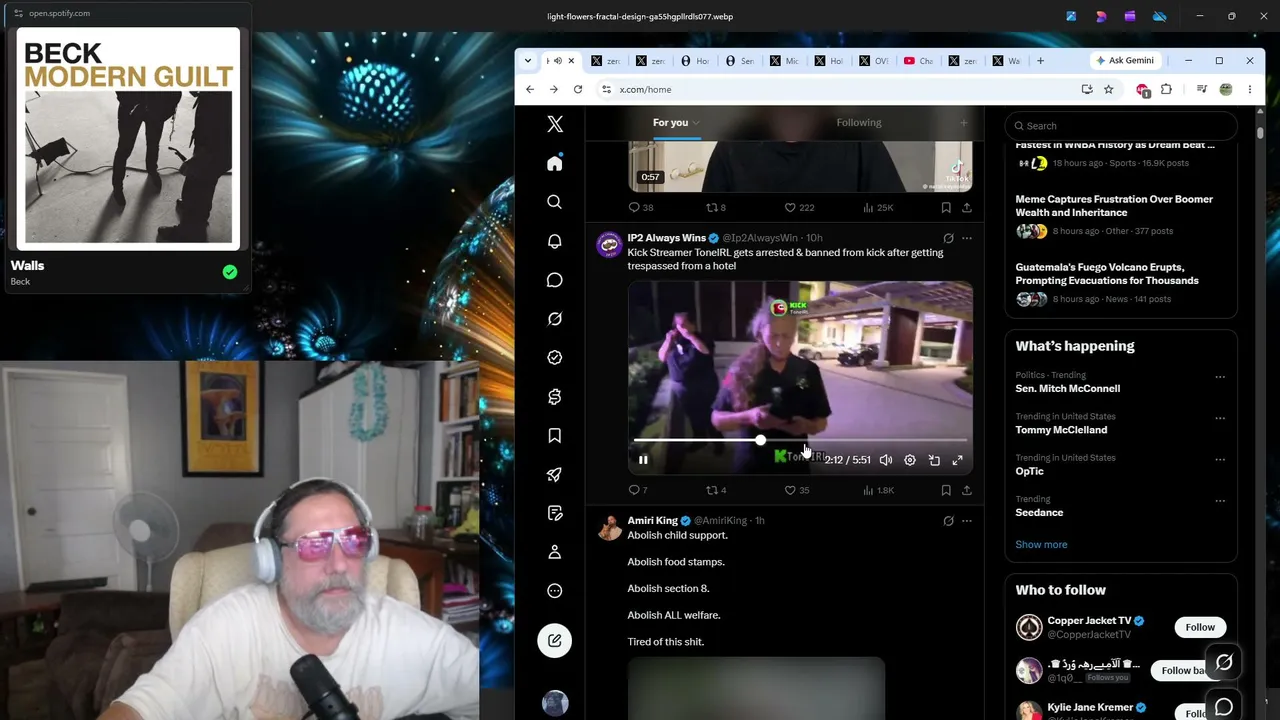The image size is (1280, 720).
Task: Open X Messages chat bubble in sidebar
Action: 554,280
